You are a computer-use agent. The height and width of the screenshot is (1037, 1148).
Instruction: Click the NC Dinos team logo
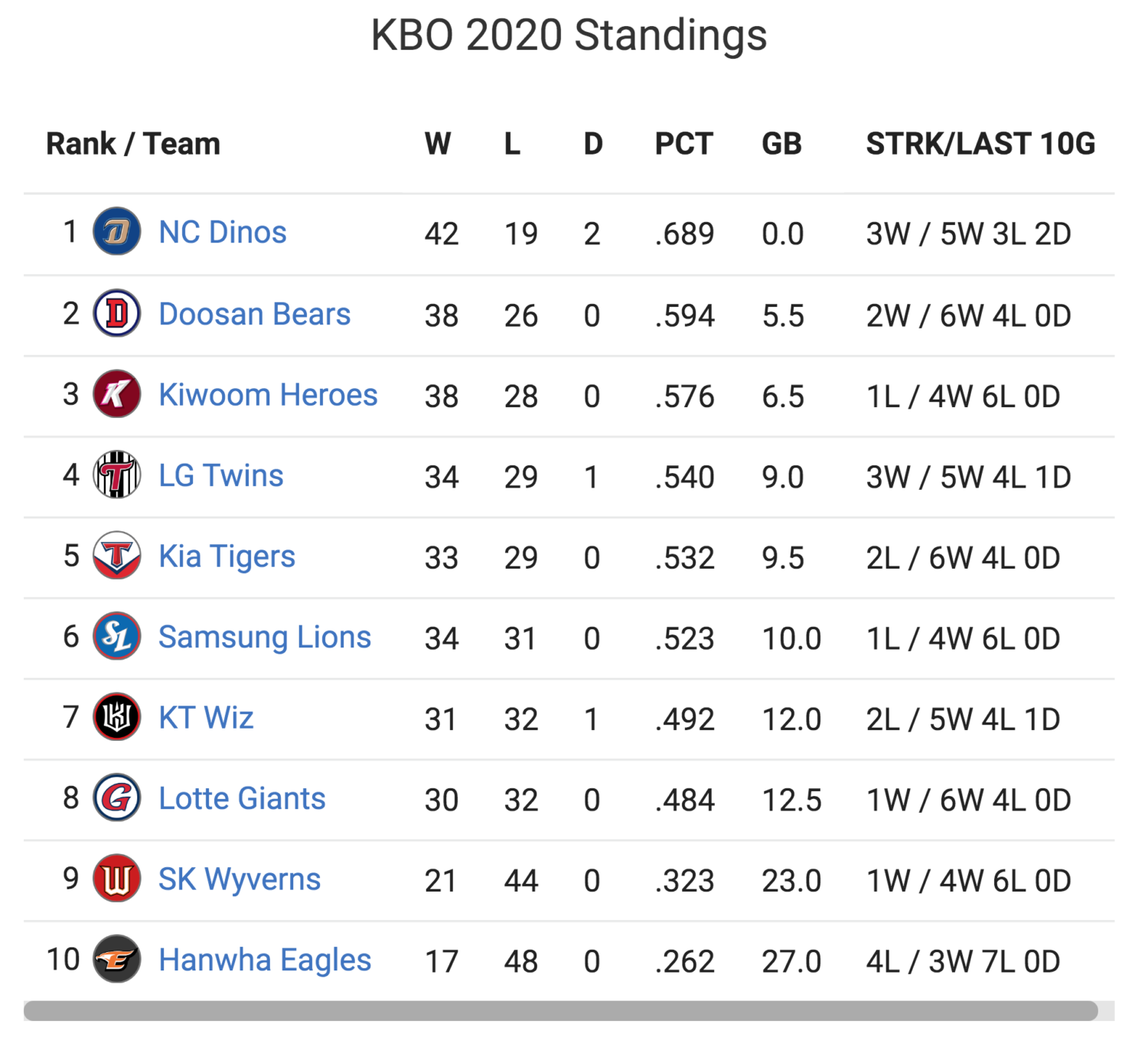click(x=117, y=232)
